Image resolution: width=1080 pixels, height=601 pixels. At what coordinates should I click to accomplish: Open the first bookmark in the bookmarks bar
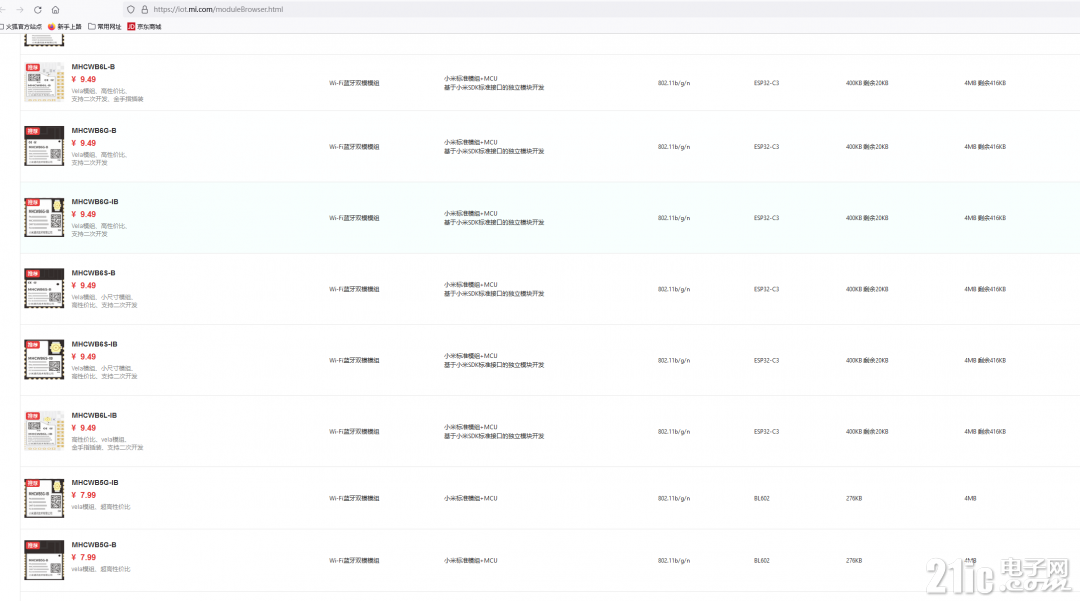click(21, 27)
